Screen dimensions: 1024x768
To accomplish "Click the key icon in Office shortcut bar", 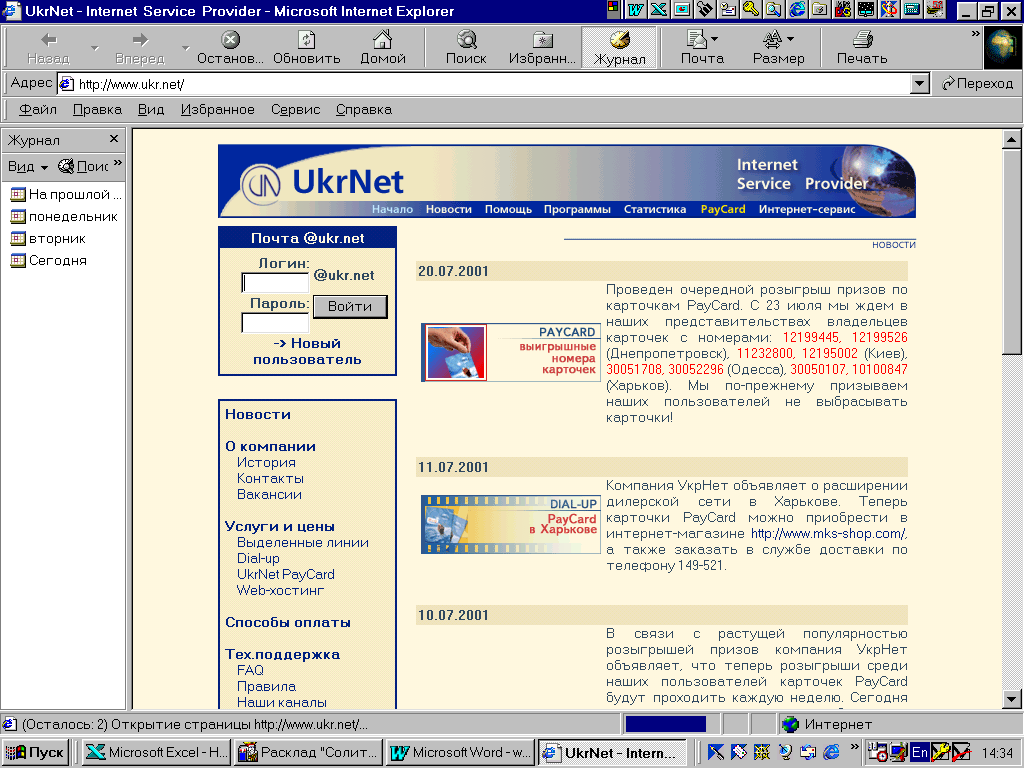I will 751,9.
